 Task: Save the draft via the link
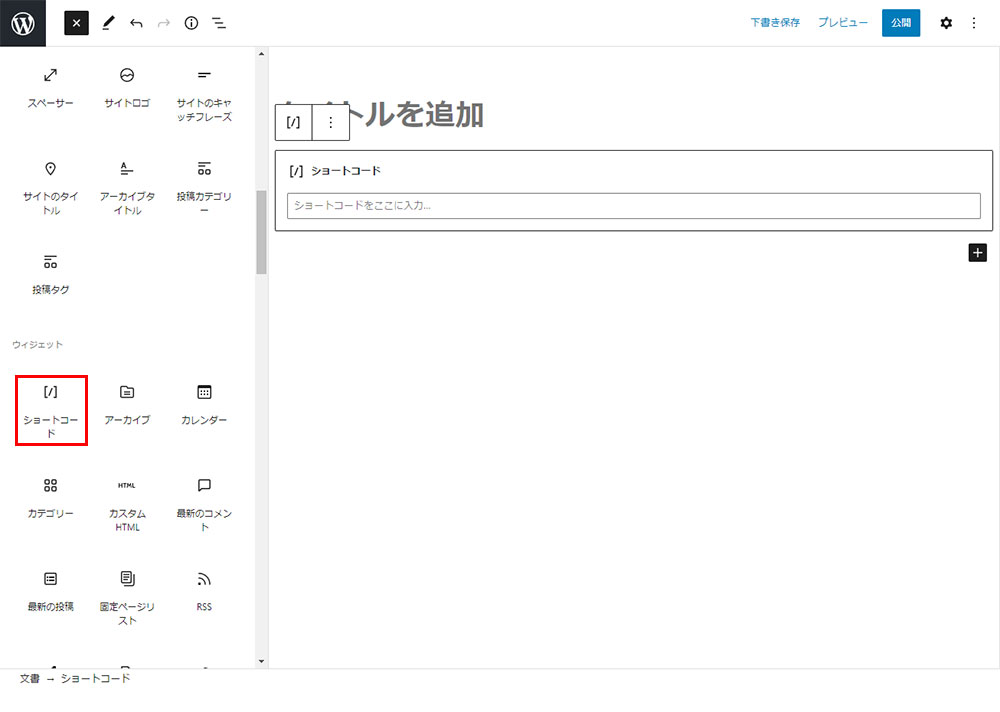775,23
